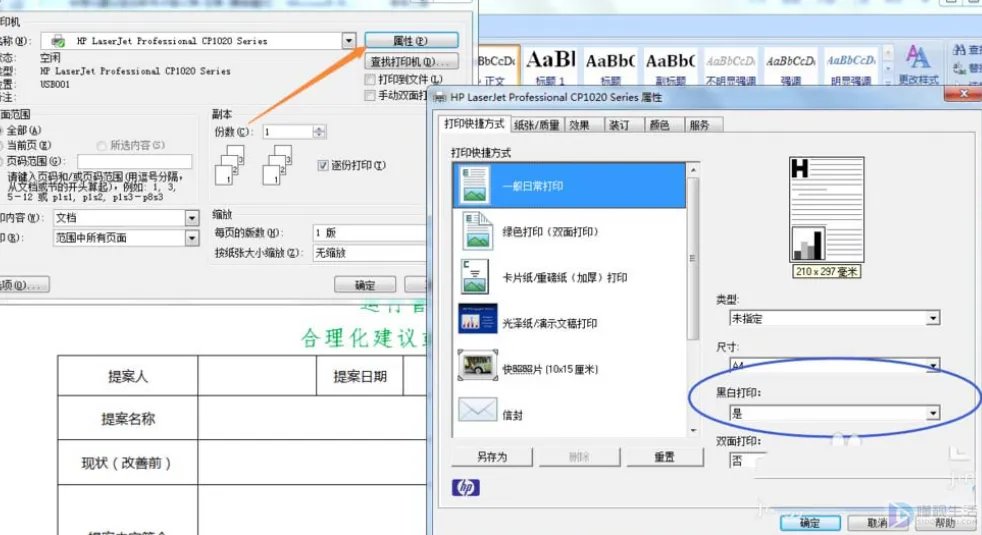Screen dimensions: 982x535
Task: Click Help in the HP properties dialog
Action: [945, 522]
